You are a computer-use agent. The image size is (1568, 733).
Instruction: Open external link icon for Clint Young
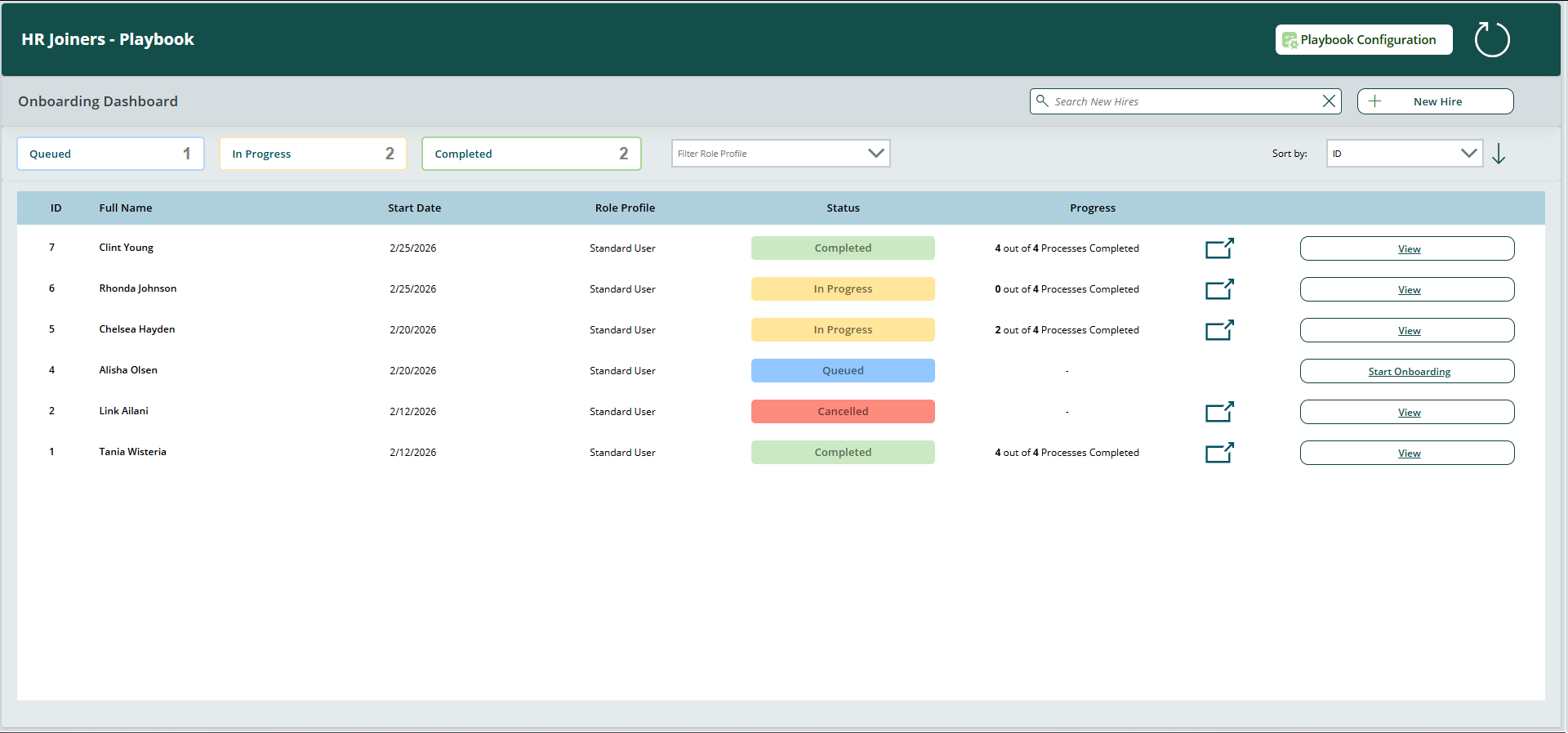1219,248
